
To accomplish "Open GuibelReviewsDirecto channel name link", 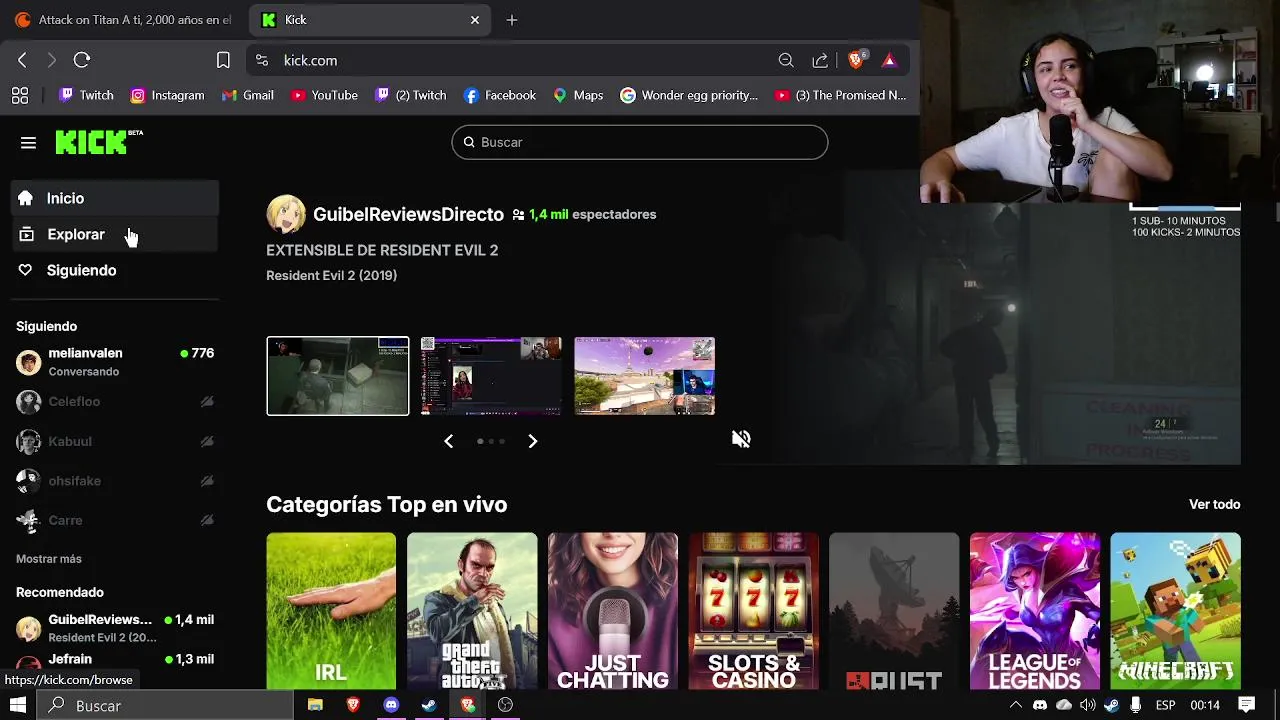I will click(408, 214).
